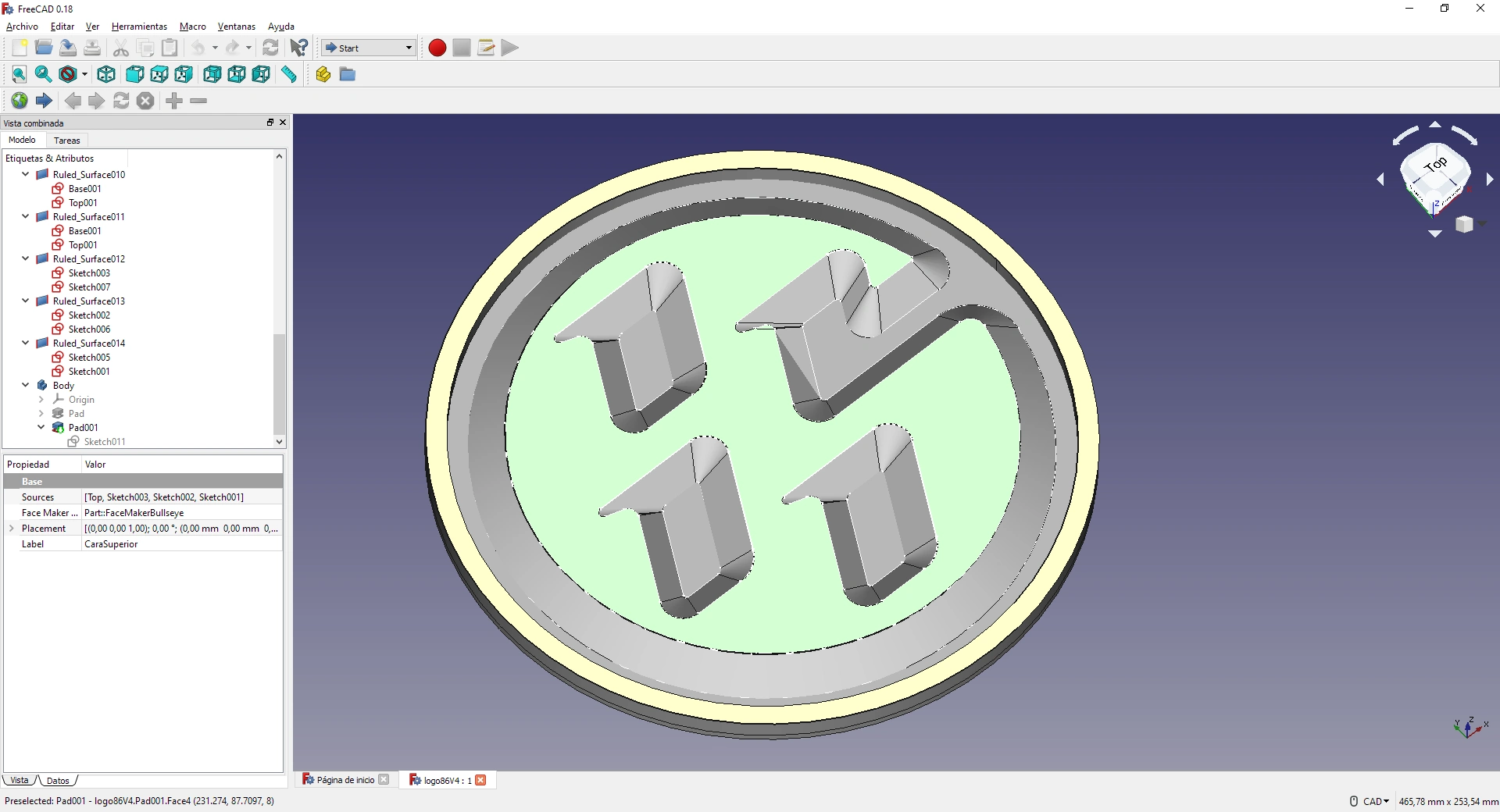Image resolution: width=1500 pixels, height=812 pixels.
Task: Open website globe icon in navigation bar
Action: tap(19, 101)
